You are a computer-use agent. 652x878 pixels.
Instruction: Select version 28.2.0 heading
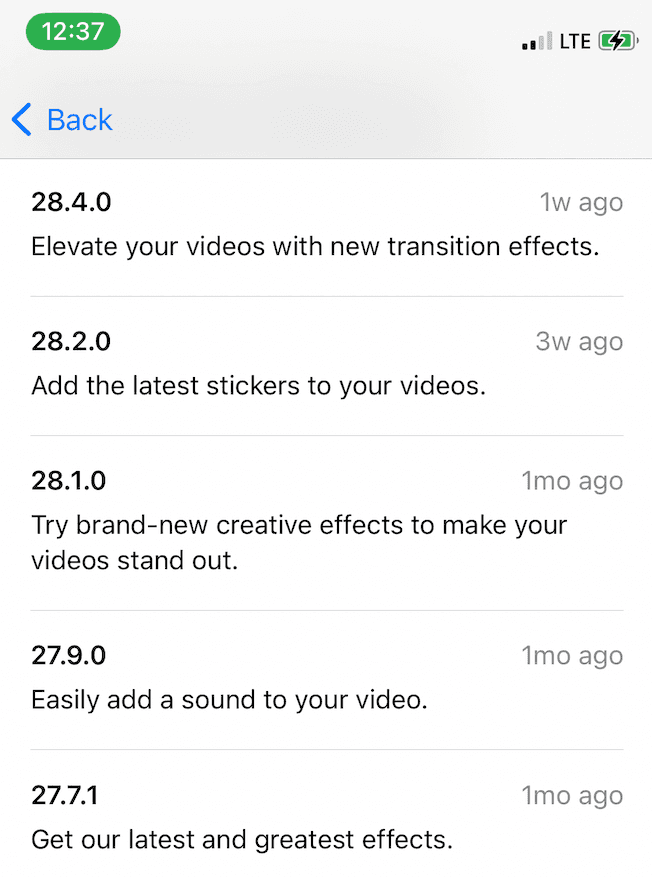pos(71,342)
